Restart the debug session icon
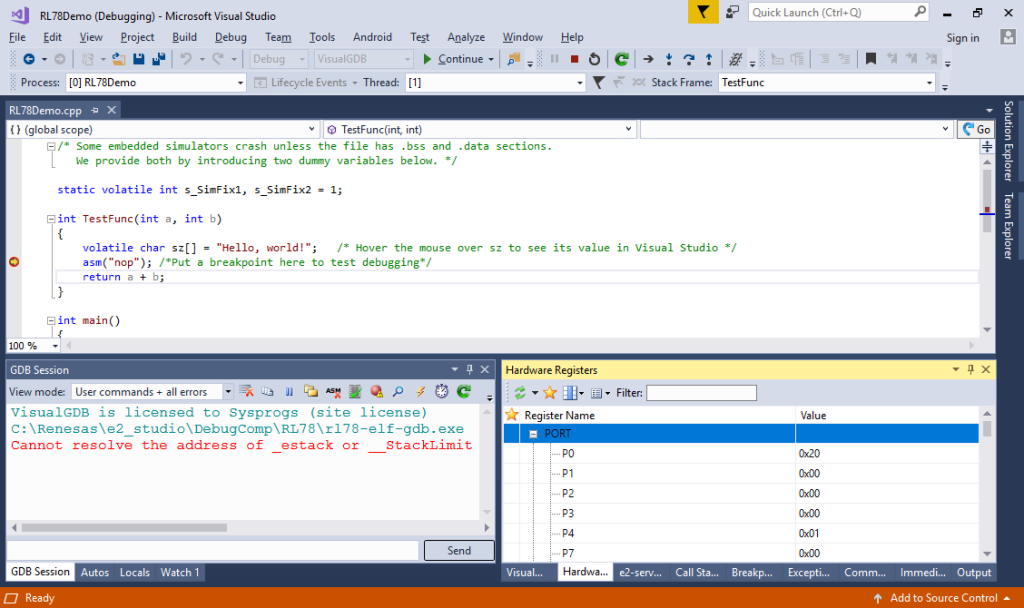 (x=595, y=60)
